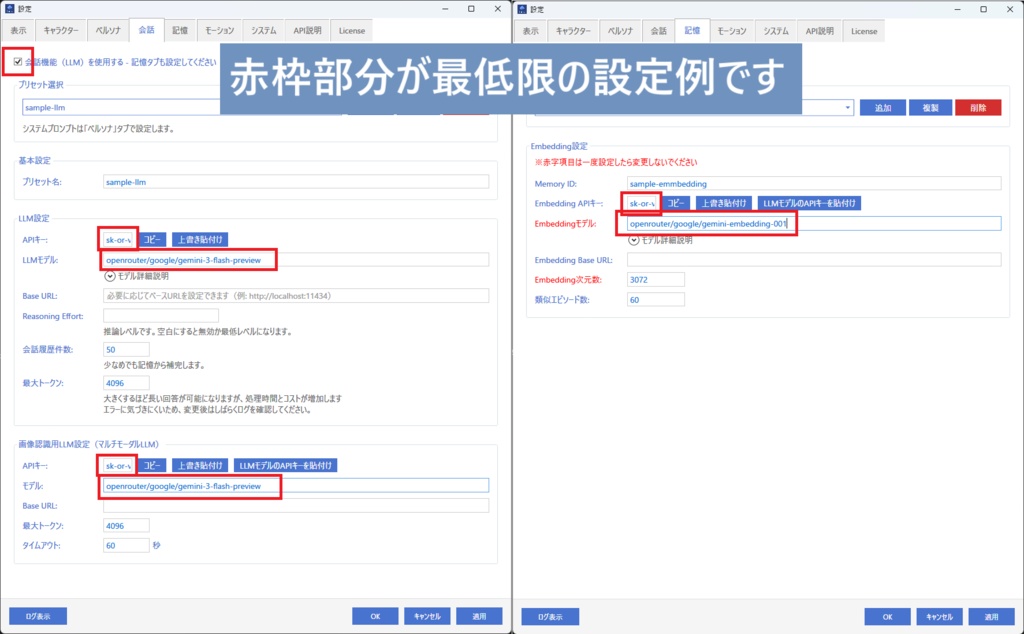The image size is (1024, 634).
Task: Click the Memory ID input field
Action: pos(814,183)
